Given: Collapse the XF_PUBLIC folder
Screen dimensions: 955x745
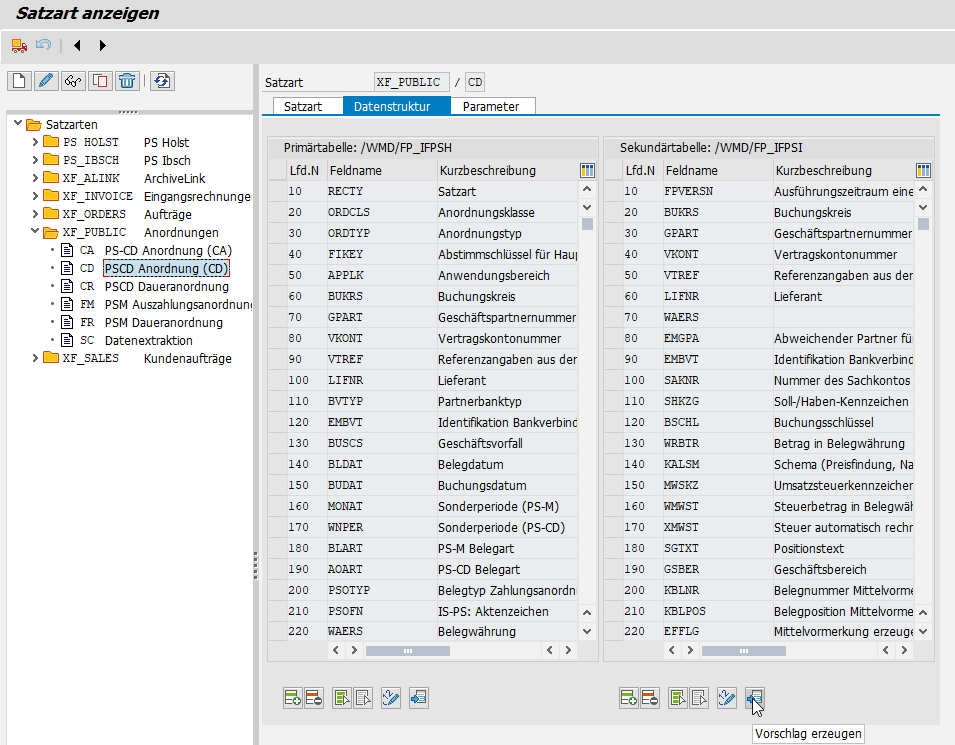Looking at the screenshot, I should point(35,232).
